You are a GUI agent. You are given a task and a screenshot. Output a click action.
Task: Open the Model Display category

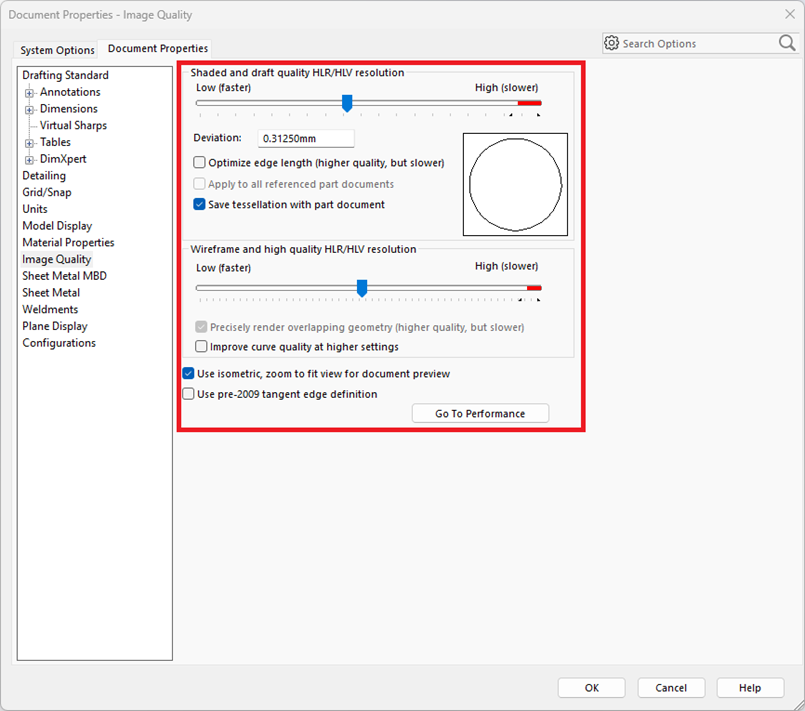pos(57,226)
